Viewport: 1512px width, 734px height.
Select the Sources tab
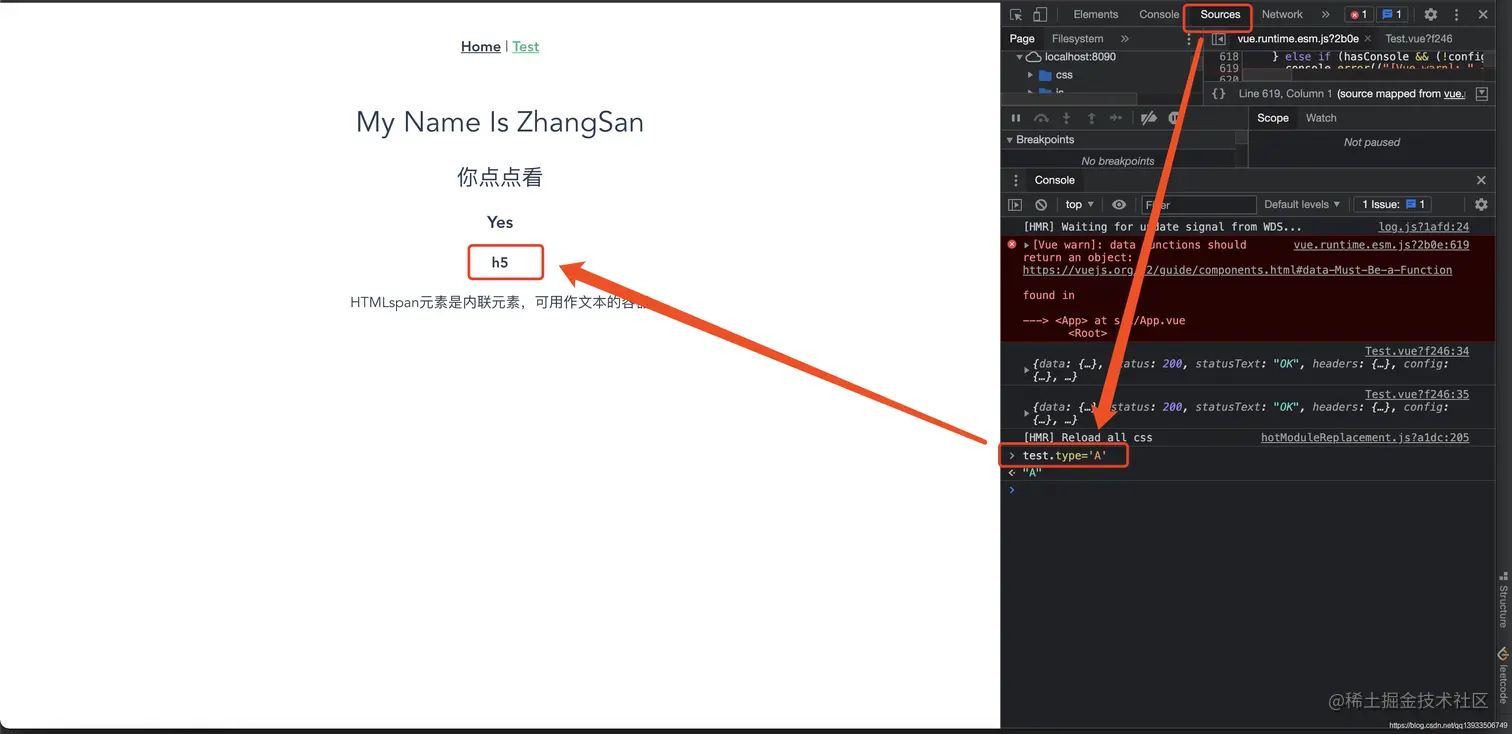click(1220, 14)
